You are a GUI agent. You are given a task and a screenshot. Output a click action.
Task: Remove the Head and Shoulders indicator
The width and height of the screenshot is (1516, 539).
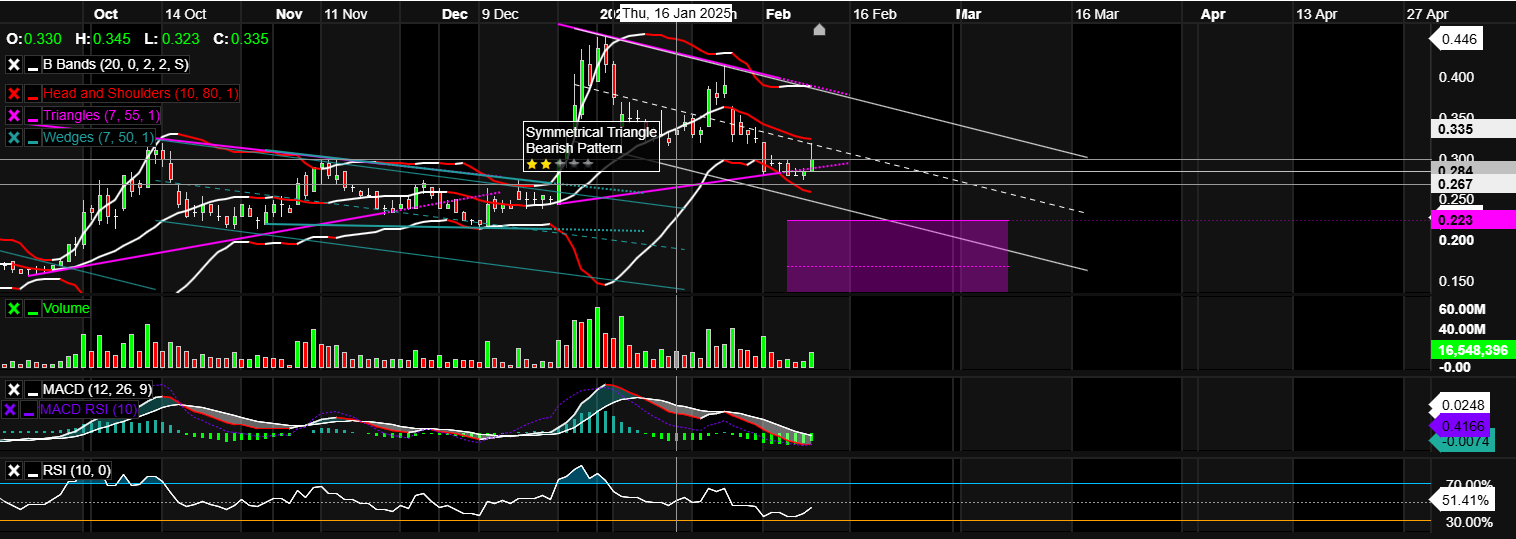click(14, 93)
